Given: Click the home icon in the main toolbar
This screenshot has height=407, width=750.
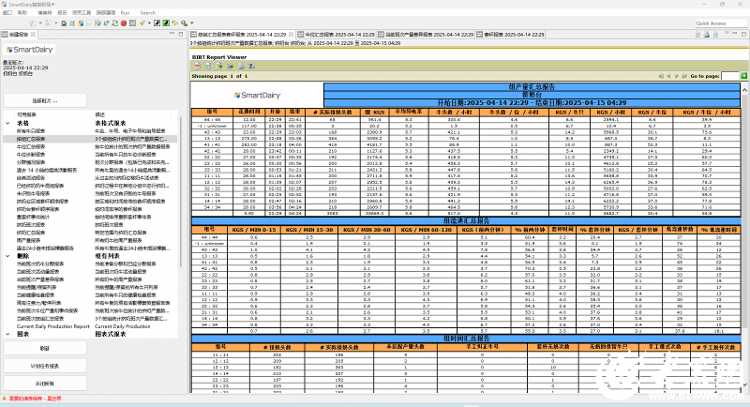Looking at the screenshot, I should pos(64,23).
